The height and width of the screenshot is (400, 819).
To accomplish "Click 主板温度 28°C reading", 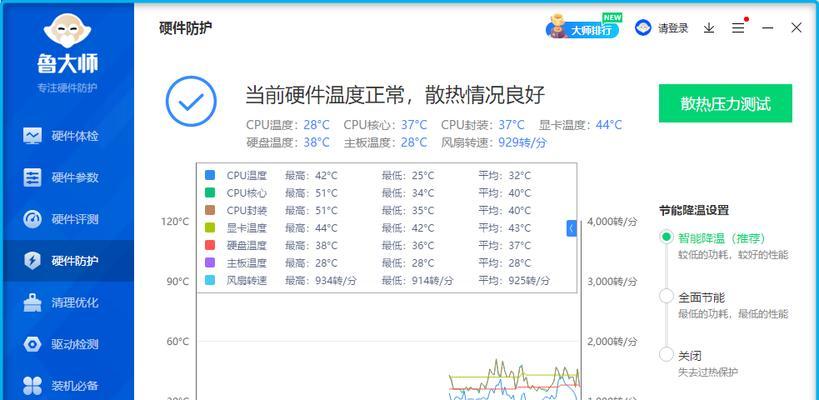I will point(385,142).
